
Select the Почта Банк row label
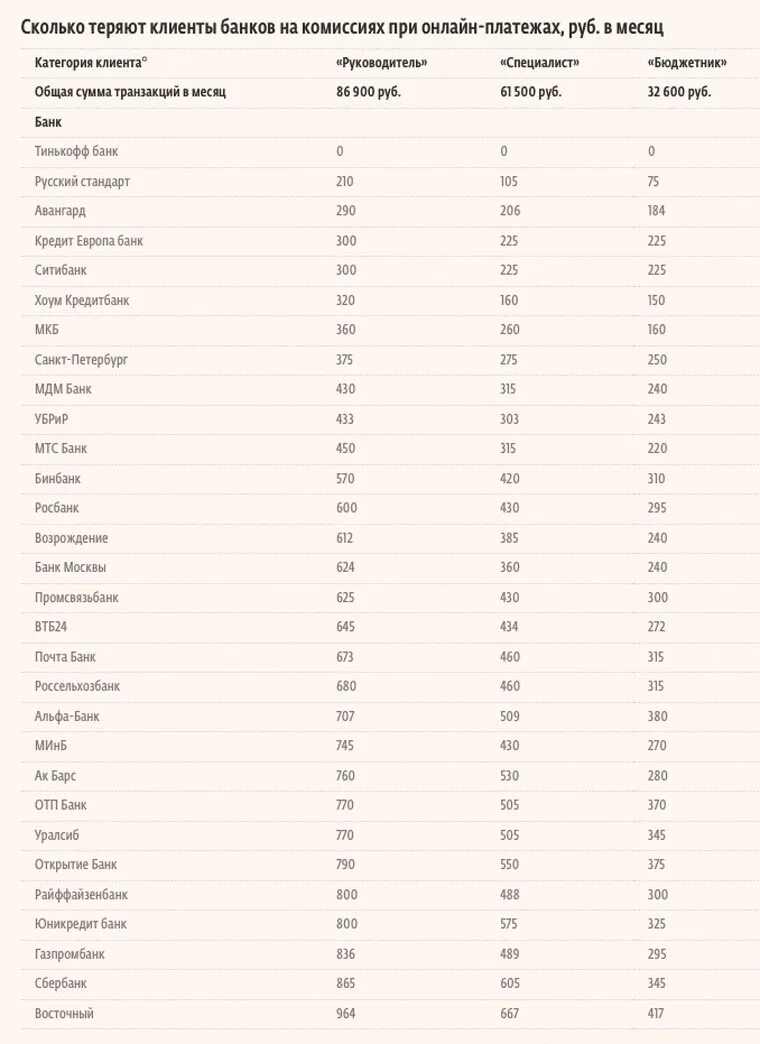point(65,656)
